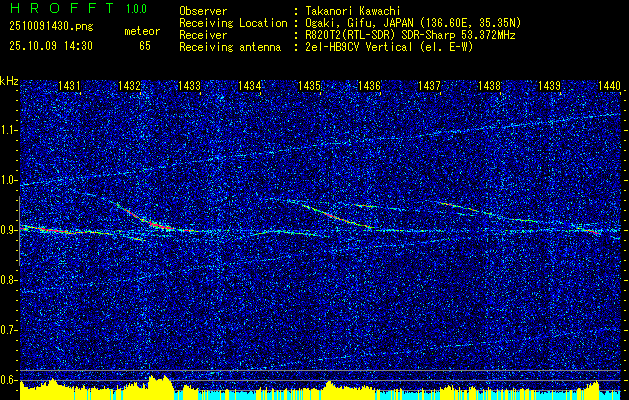
Task: Click the Observer field label
Action: [x=203, y=11]
